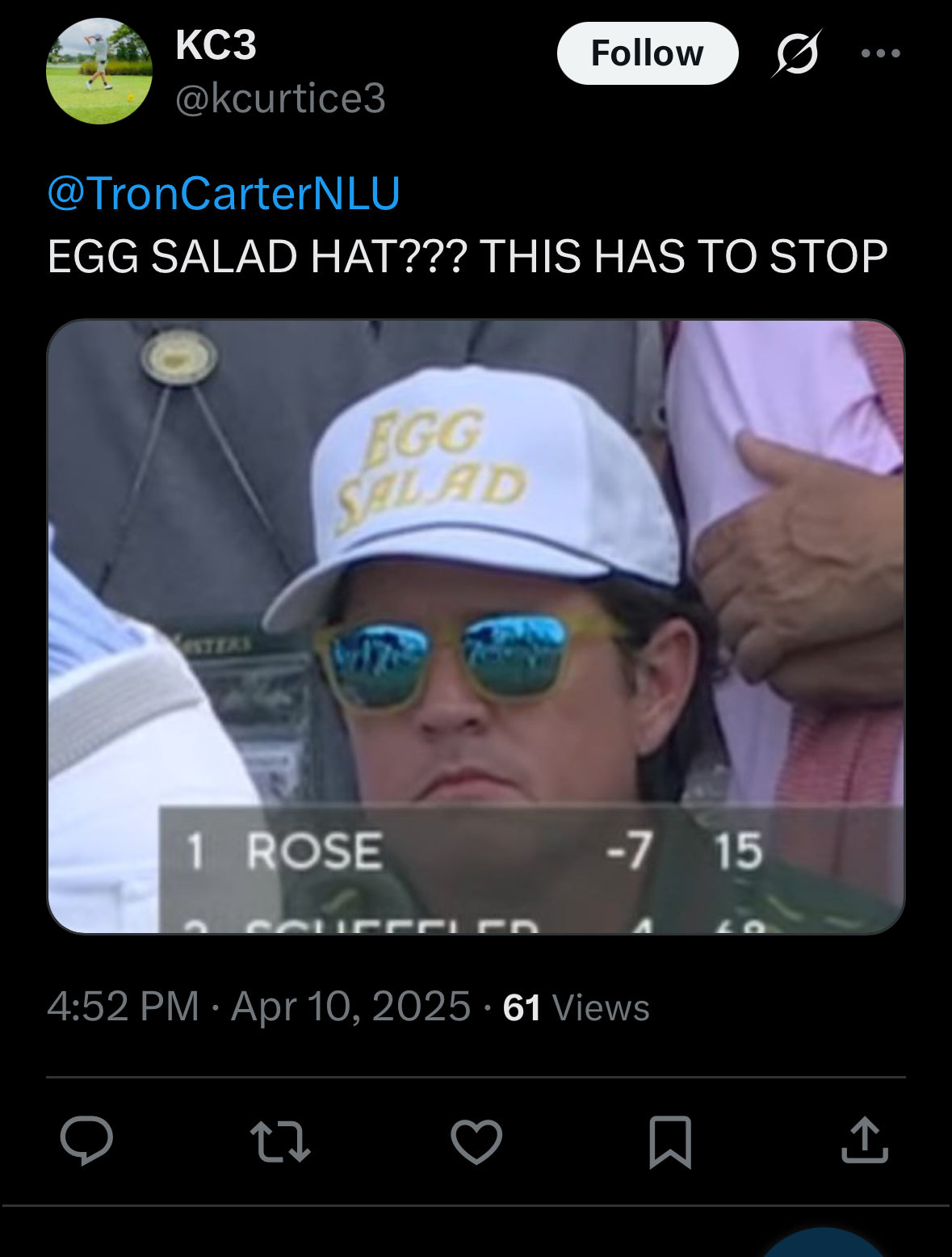Tap the "EGG SALAD HAT???" tweet text

(467, 257)
